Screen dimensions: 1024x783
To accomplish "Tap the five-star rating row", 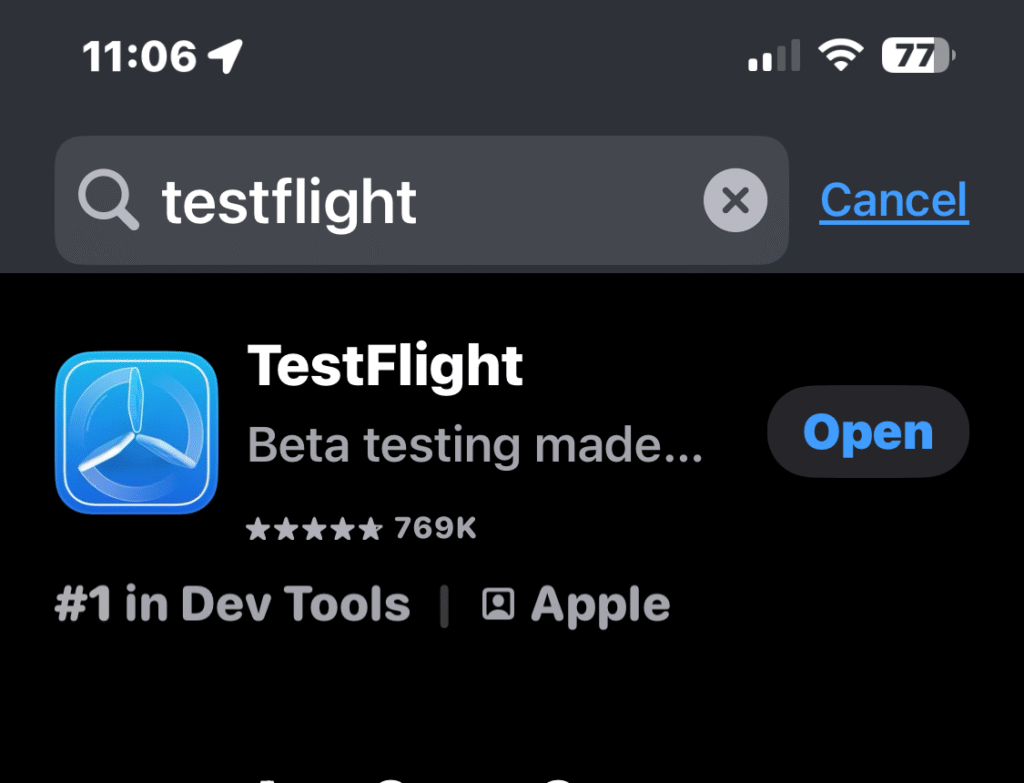I will pyautogui.click(x=313, y=529).
